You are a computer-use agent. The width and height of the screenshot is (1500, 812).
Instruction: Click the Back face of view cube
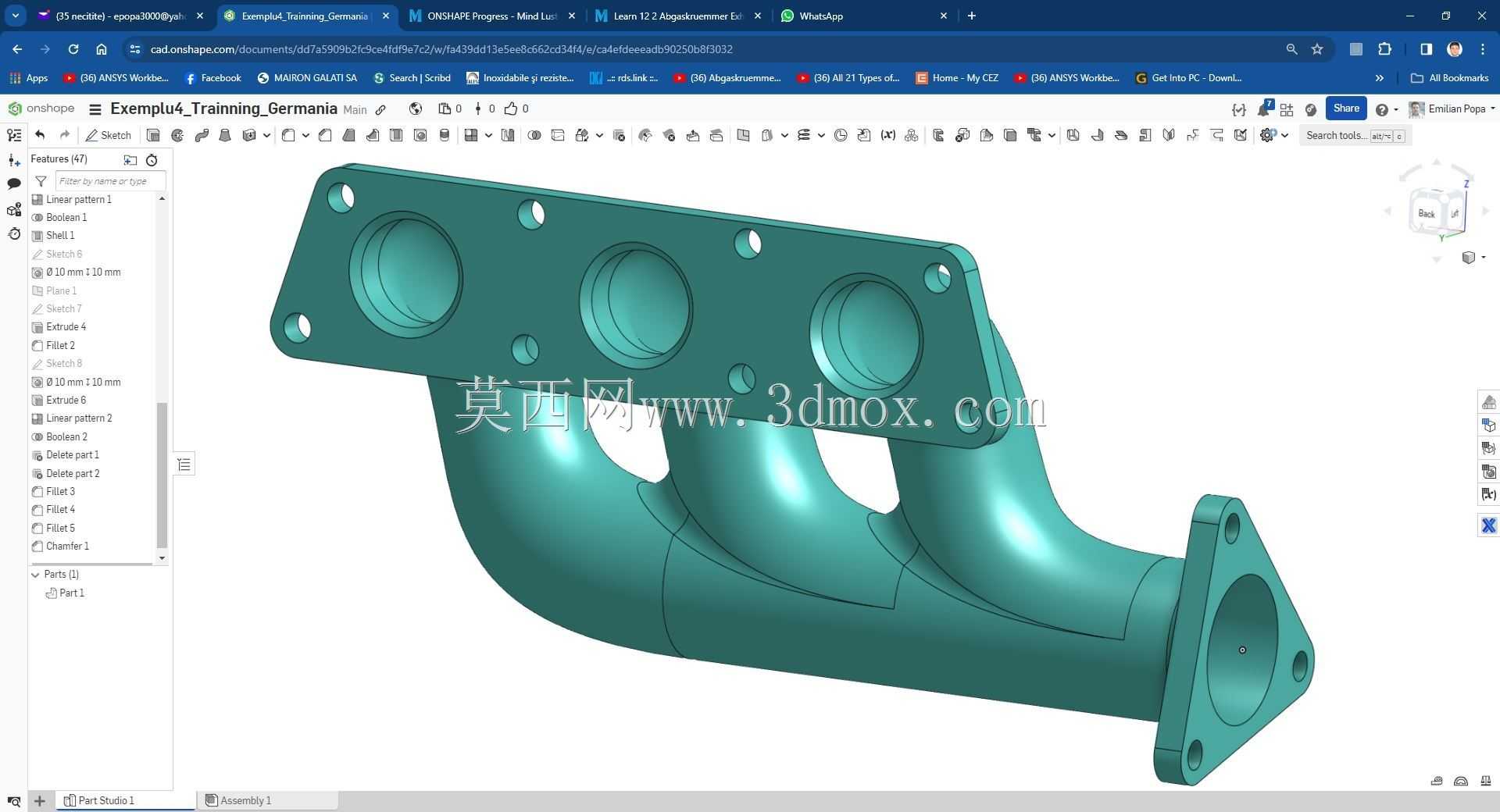click(1427, 214)
